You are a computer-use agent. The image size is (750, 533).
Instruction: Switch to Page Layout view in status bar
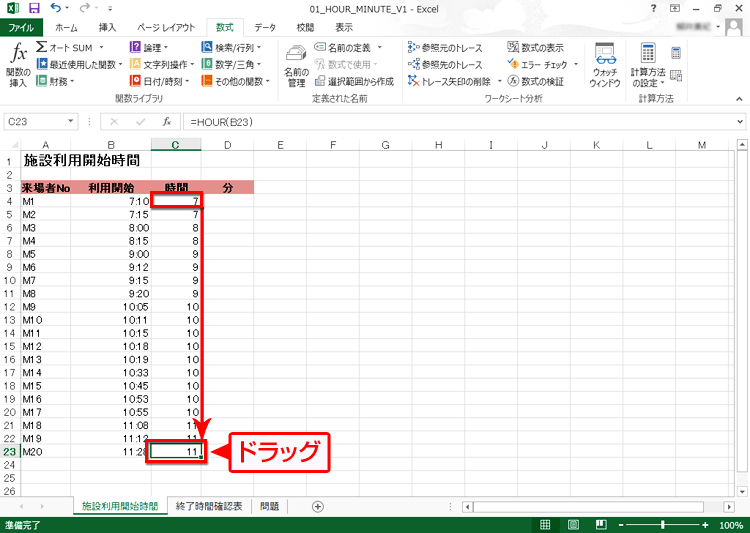[573, 525]
